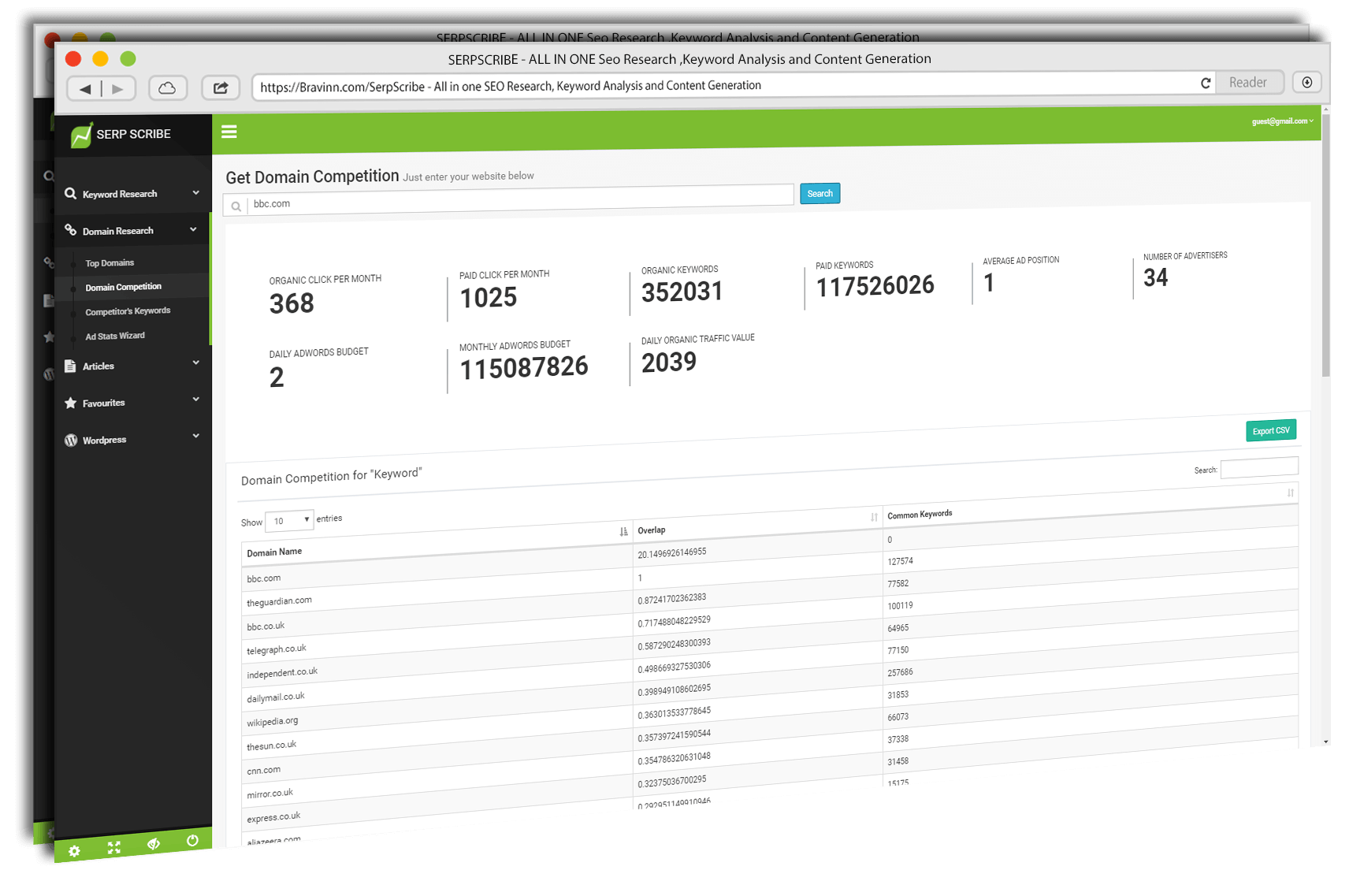This screenshot has height=896, width=1364.
Task: Toggle the crossed-eye hide icon
Action: pos(154,844)
